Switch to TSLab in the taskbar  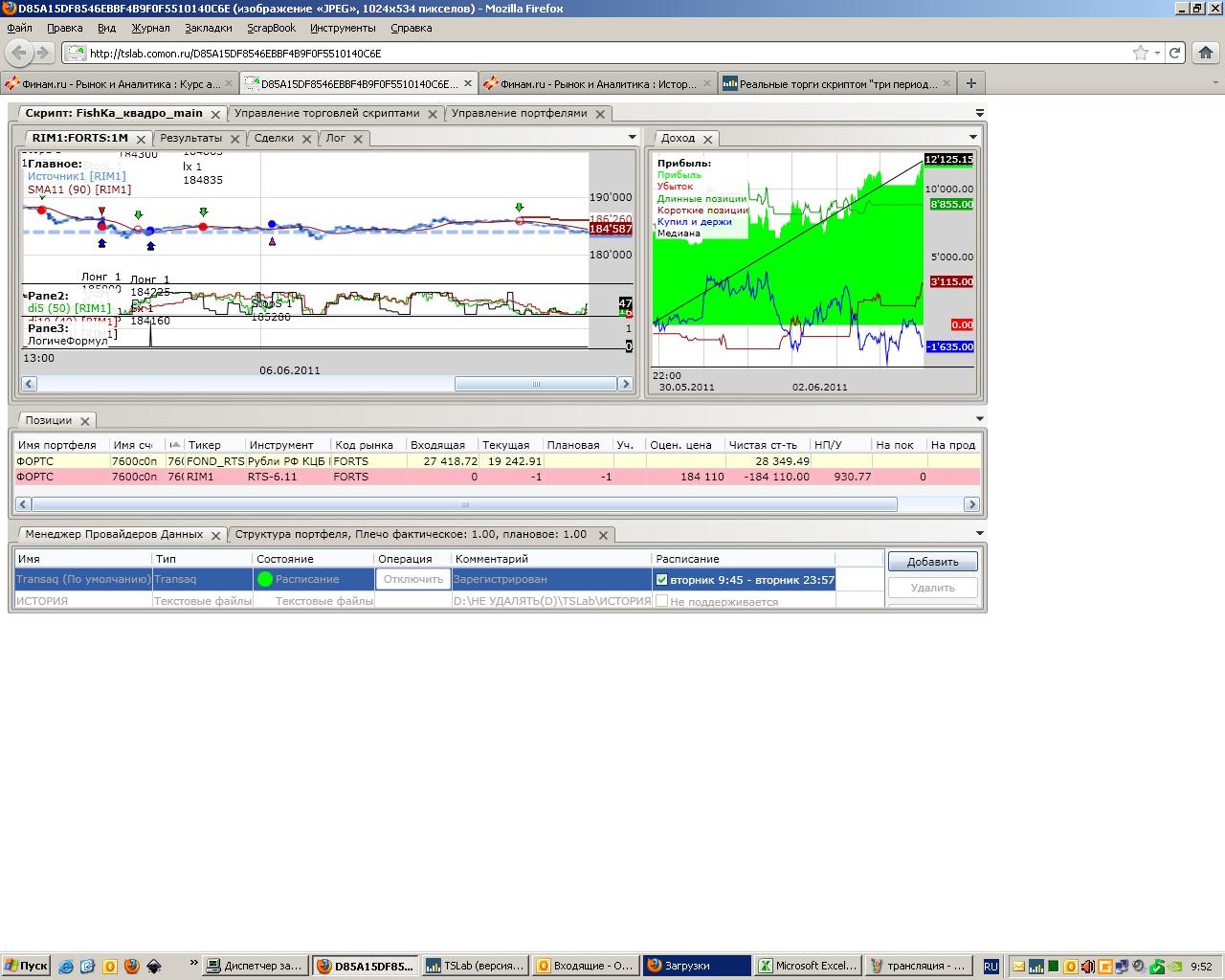click(476, 966)
